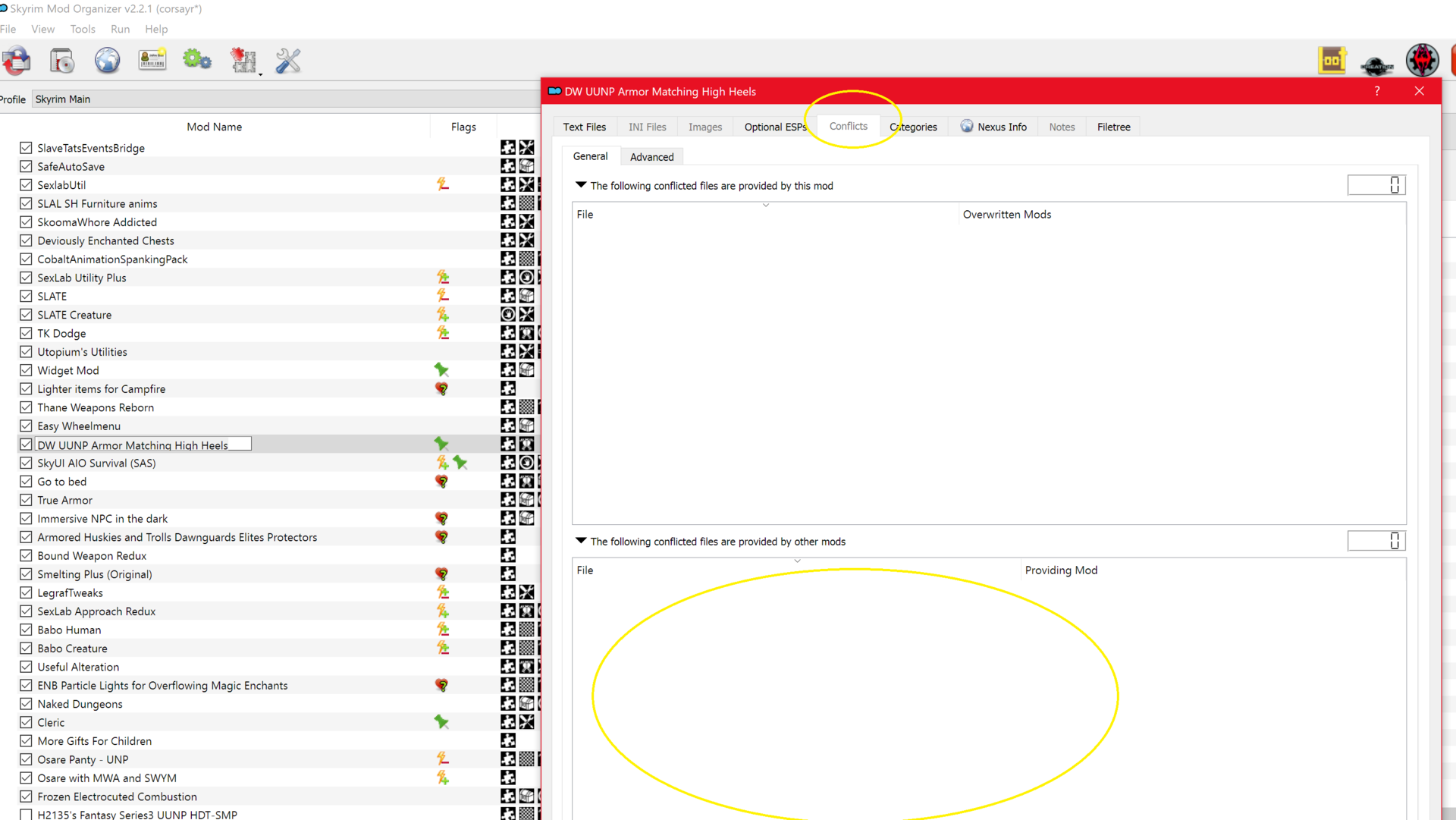The width and height of the screenshot is (1456, 820).
Task: Click the Creation Kit shortcut icon
Action: click(1377, 65)
